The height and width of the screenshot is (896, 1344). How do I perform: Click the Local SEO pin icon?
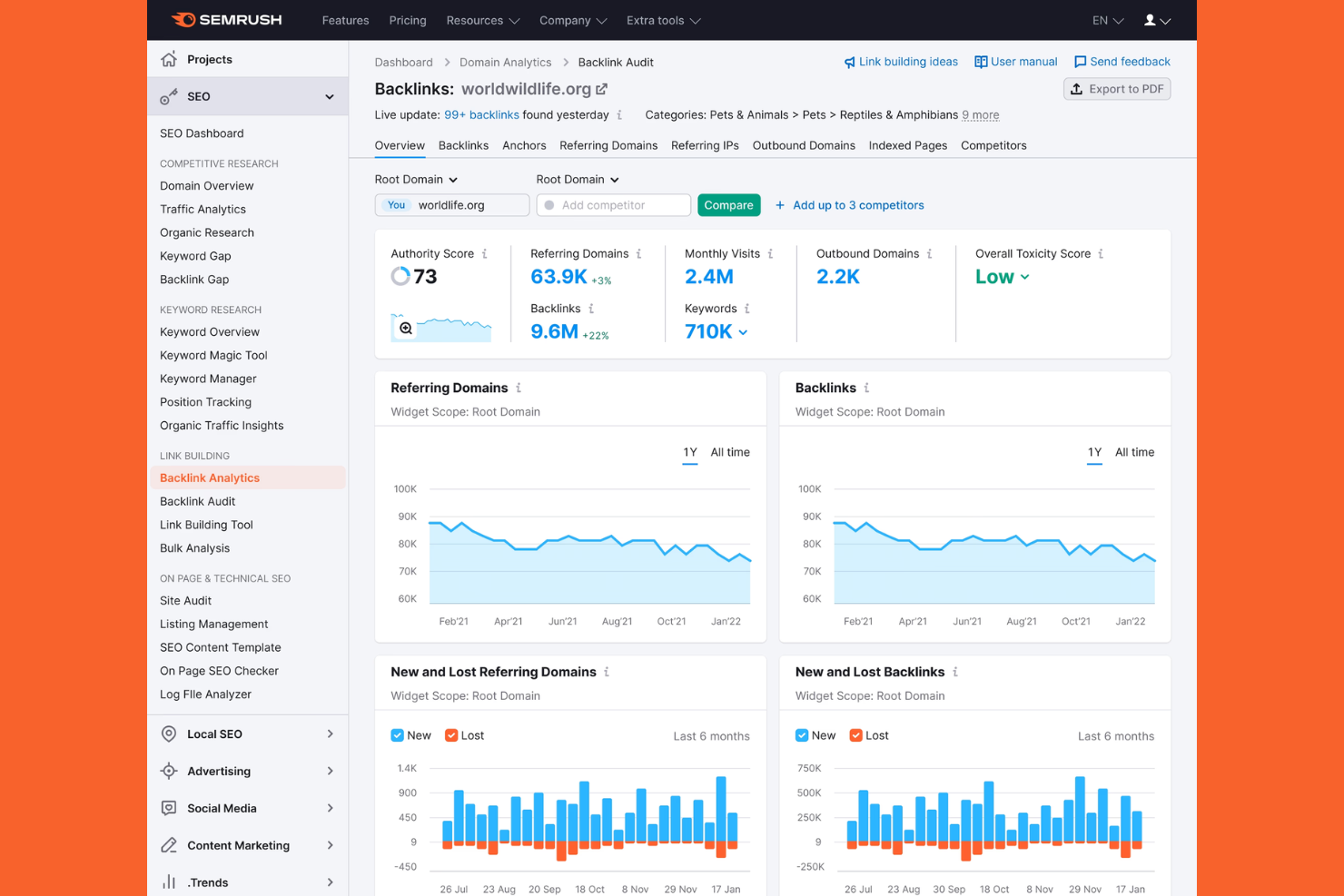pyautogui.click(x=169, y=734)
